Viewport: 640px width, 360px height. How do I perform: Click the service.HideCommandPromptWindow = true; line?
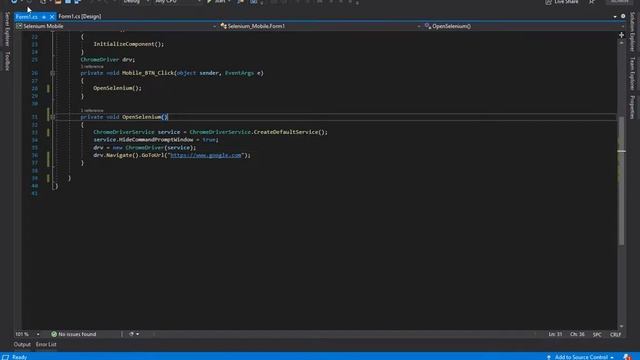pyautogui.click(x=156, y=140)
